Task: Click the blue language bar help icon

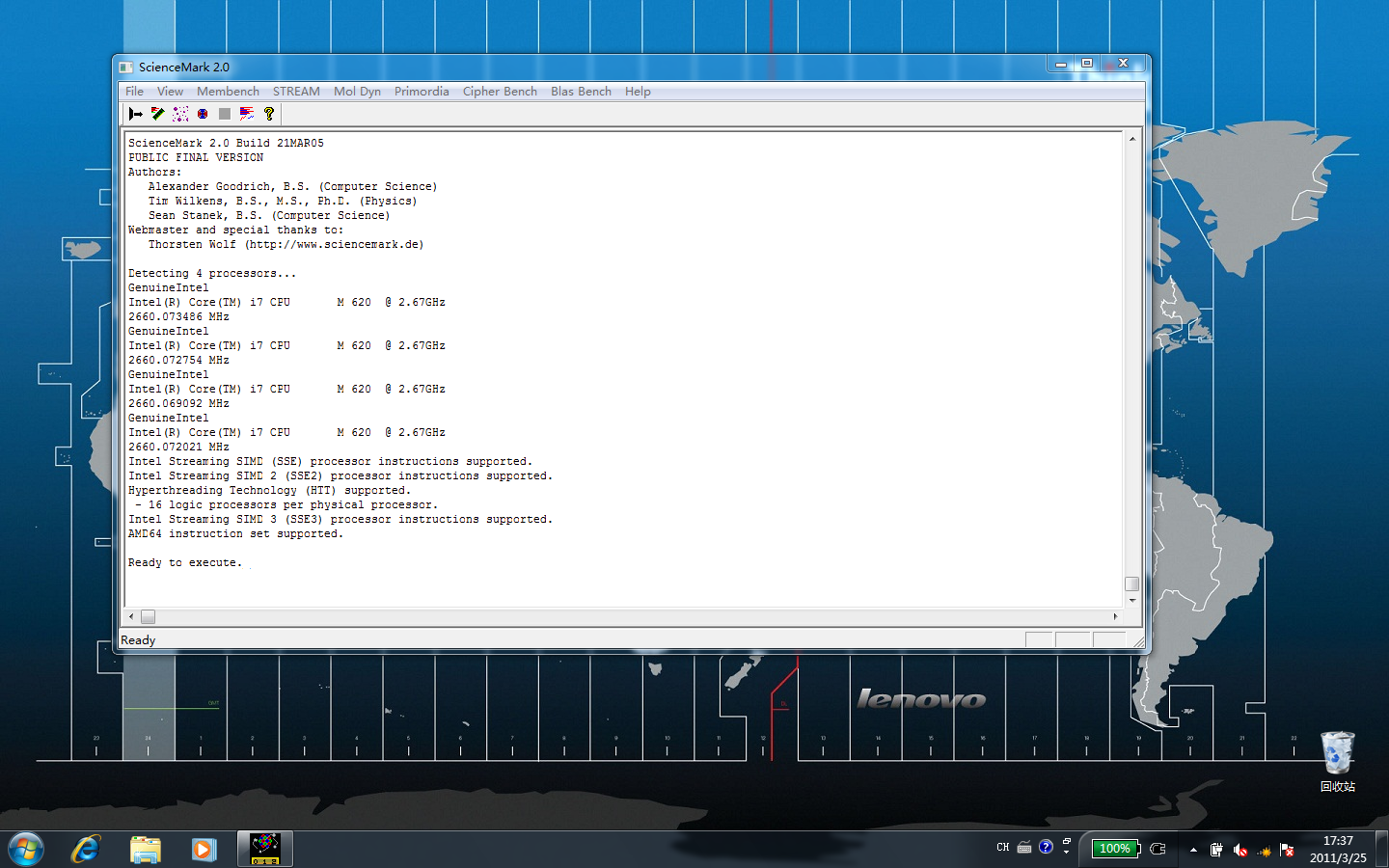Action: click(1046, 847)
